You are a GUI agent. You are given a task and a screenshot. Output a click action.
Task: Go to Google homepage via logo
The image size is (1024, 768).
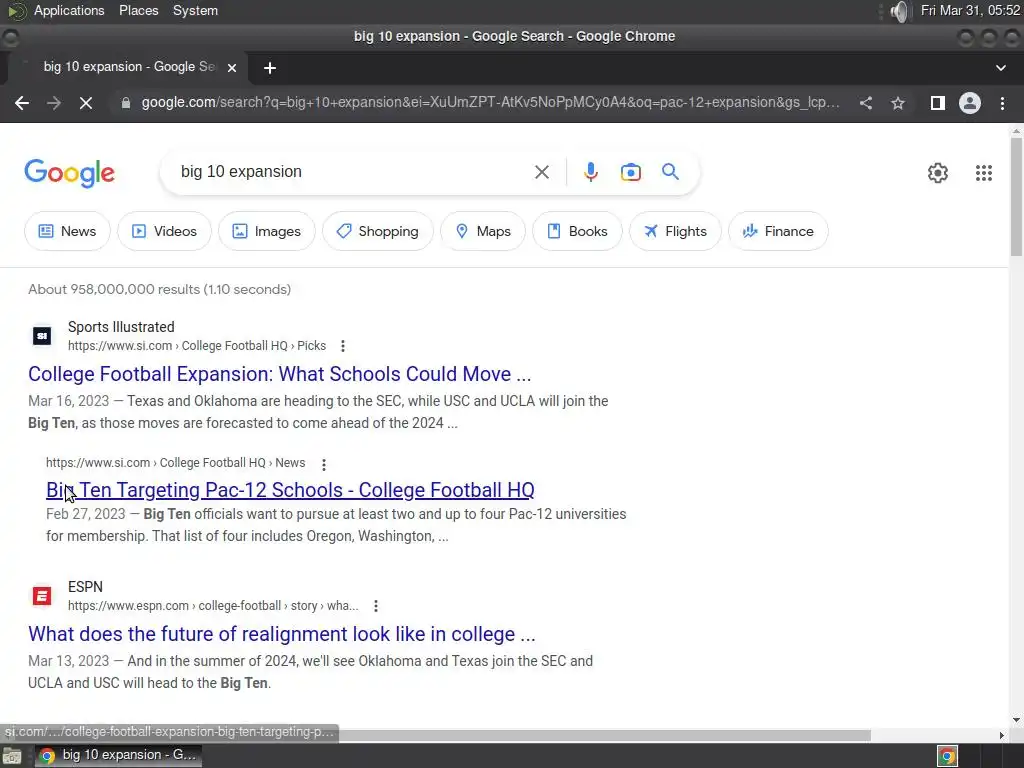click(x=69, y=173)
